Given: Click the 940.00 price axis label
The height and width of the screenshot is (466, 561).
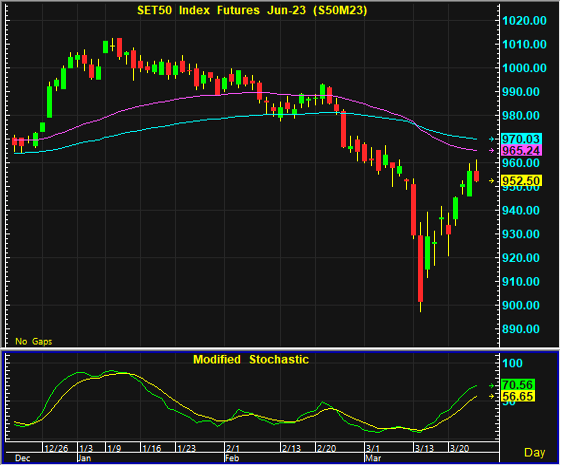Looking at the screenshot, I should point(521,210).
